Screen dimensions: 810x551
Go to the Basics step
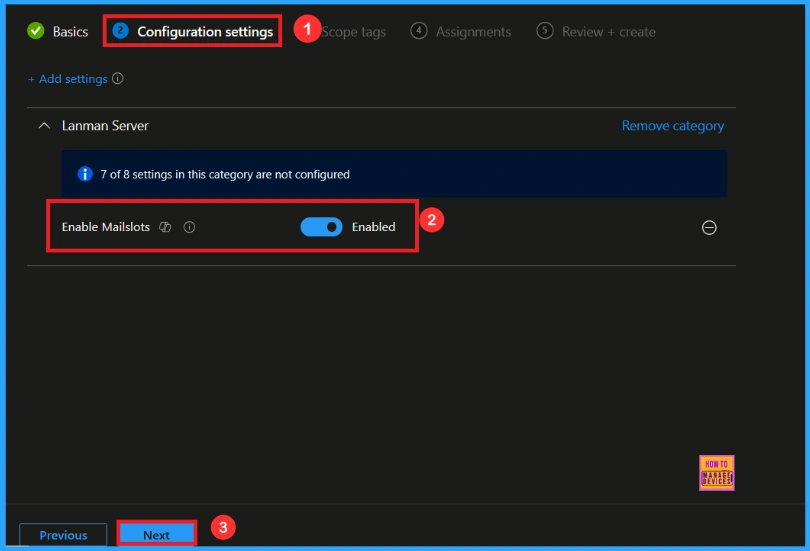click(x=70, y=32)
